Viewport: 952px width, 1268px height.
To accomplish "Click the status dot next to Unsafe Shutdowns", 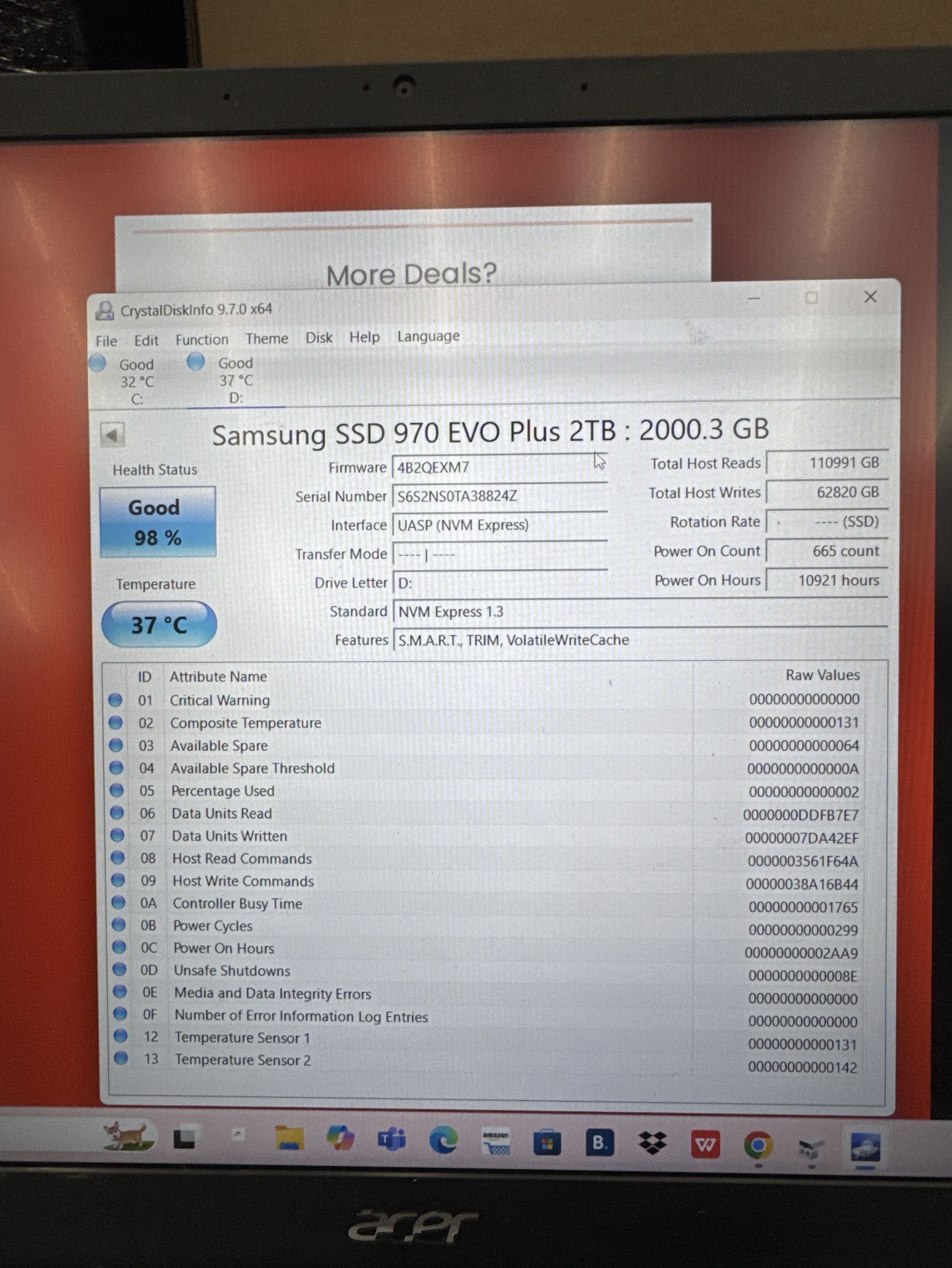I will click(119, 969).
